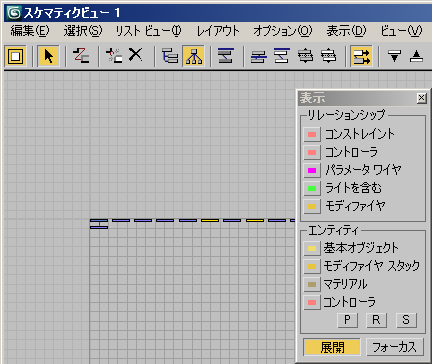Screen dimensions: 432x364
Task: Switch to Hierarchy mode icon
Action: (170, 56)
